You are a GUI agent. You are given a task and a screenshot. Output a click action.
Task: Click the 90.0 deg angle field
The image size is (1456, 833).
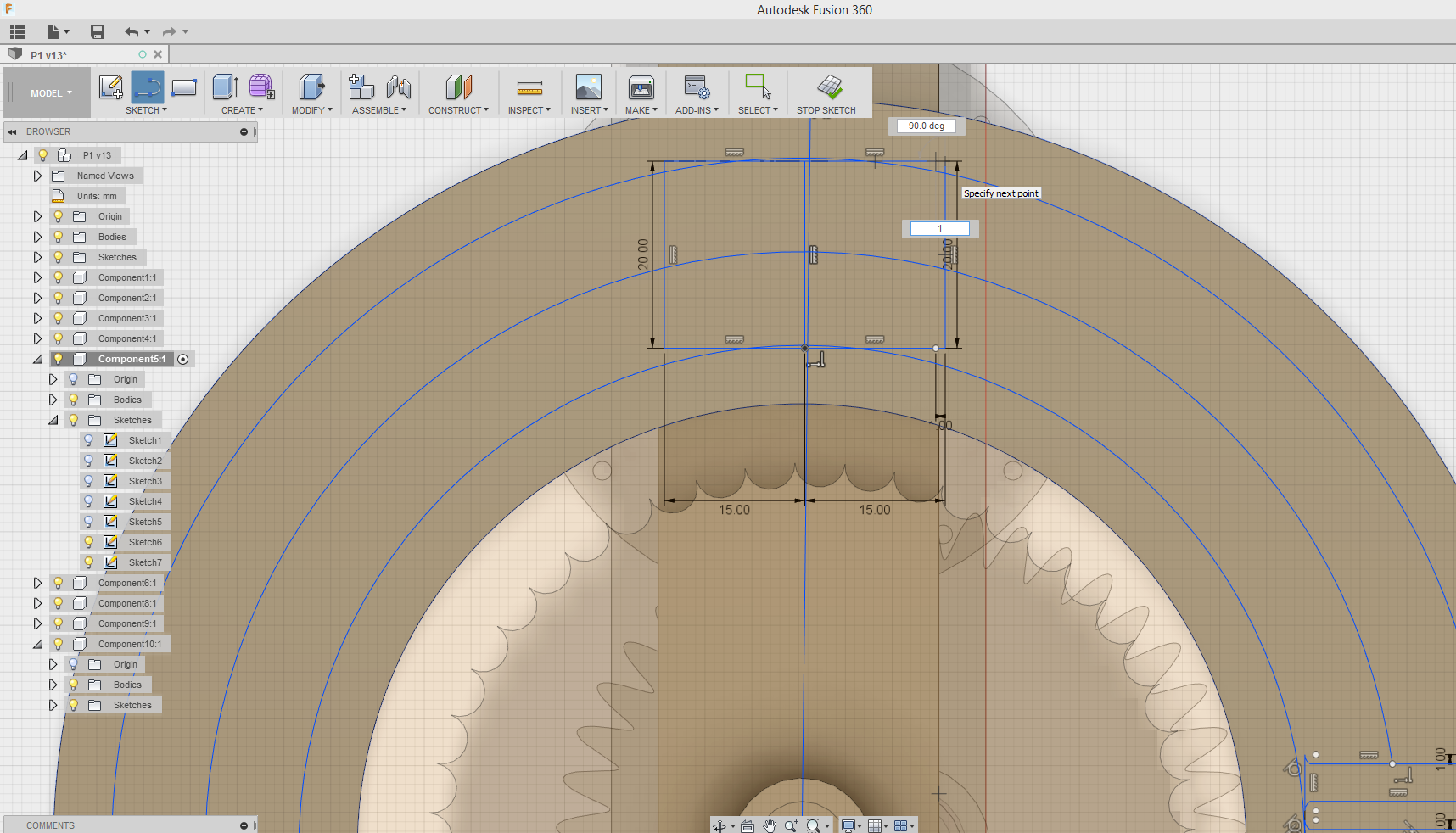[926, 126]
